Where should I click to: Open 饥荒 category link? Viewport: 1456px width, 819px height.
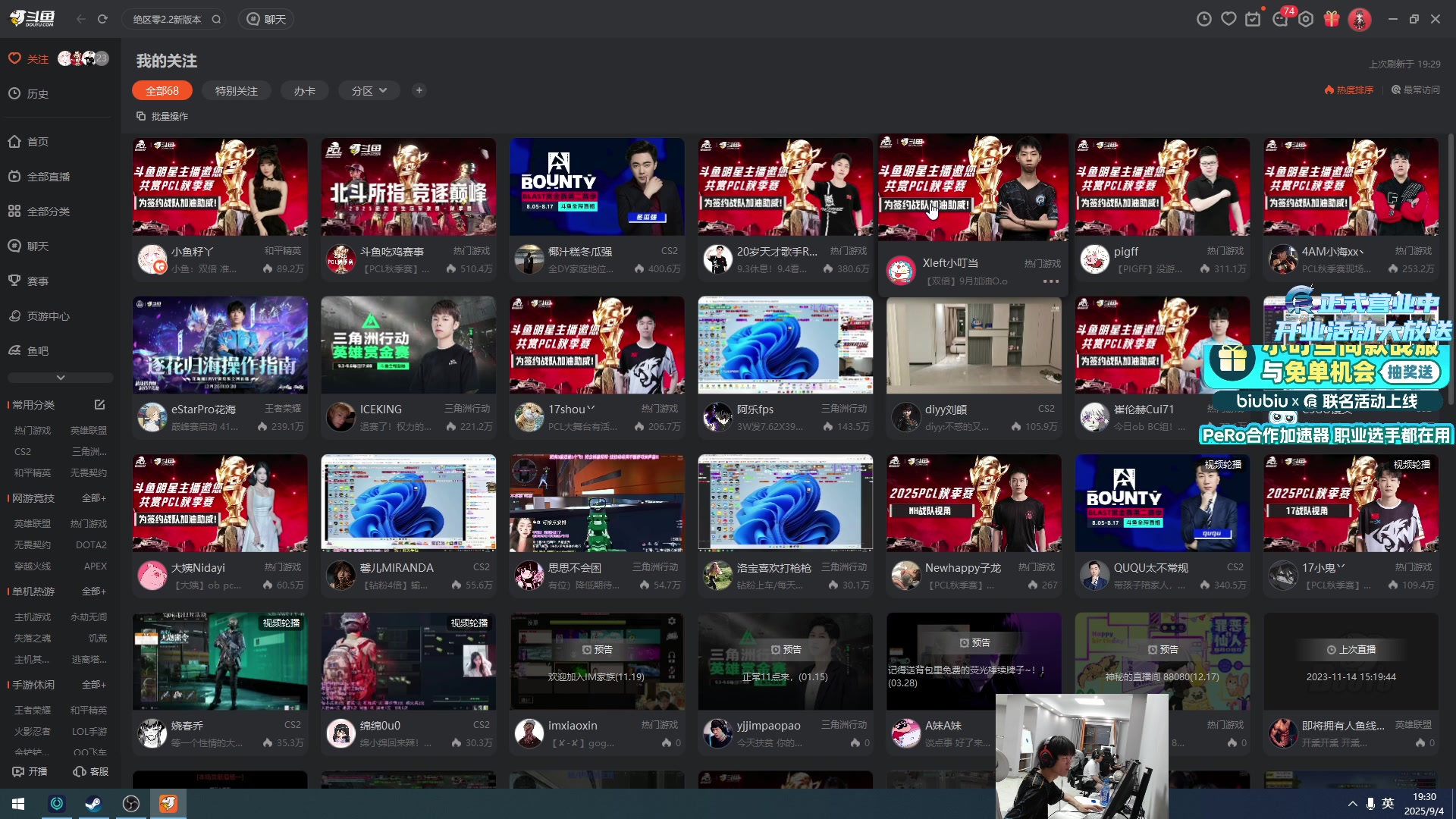click(98, 639)
